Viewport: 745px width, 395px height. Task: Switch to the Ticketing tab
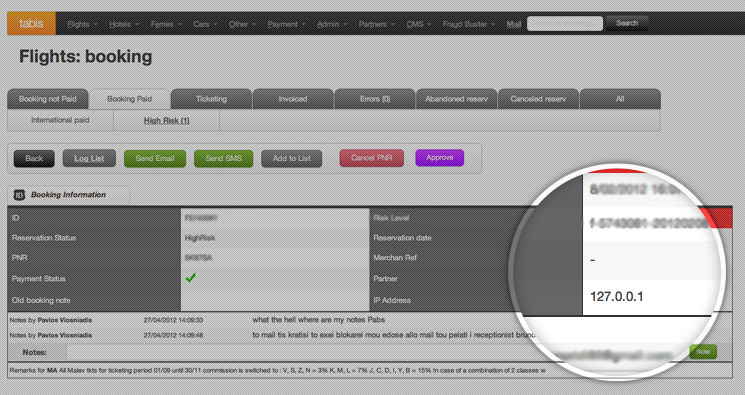pos(211,99)
